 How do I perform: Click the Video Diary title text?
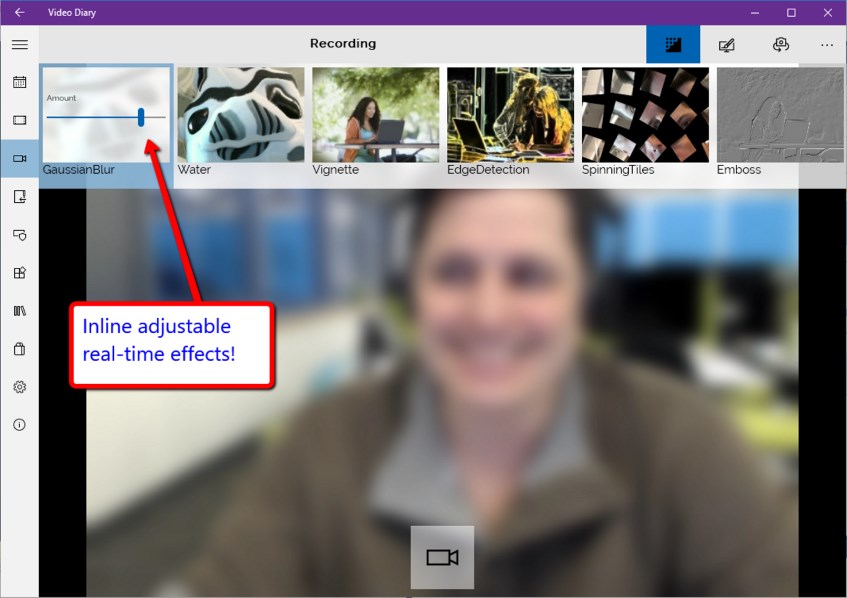(72, 12)
